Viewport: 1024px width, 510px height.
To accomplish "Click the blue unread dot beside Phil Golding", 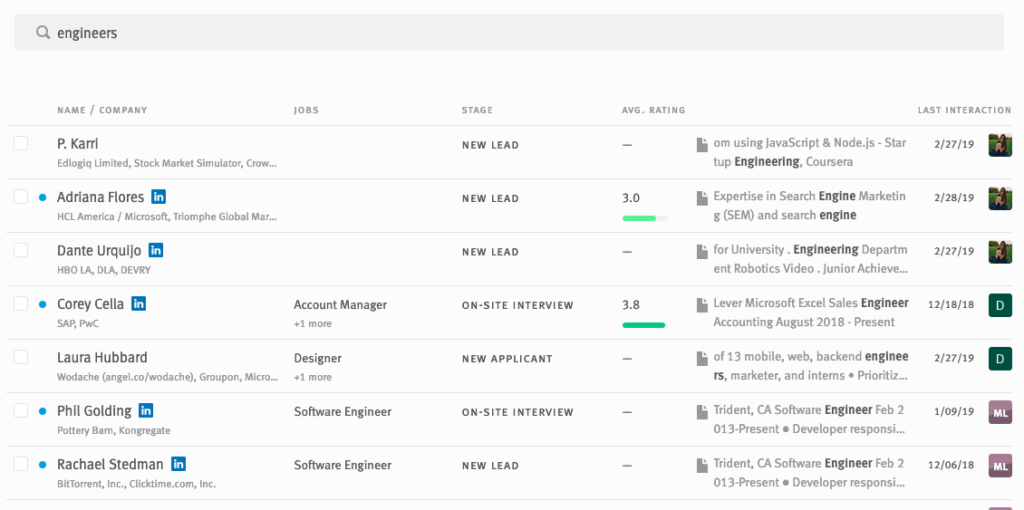I will [x=42, y=411].
